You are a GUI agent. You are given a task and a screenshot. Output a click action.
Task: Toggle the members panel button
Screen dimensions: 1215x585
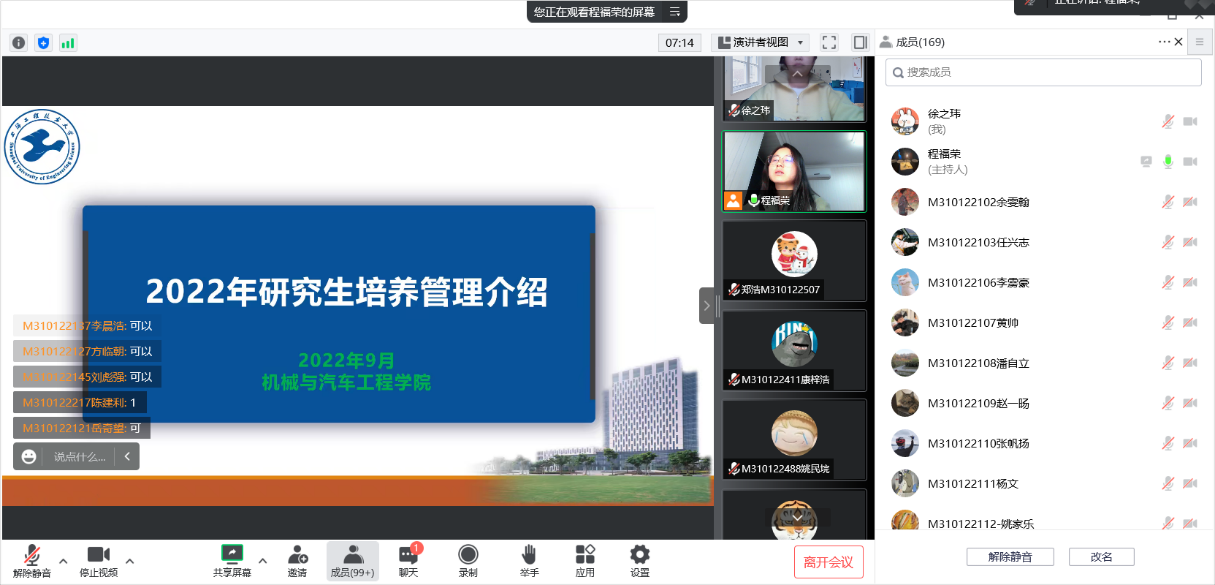(x=352, y=560)
